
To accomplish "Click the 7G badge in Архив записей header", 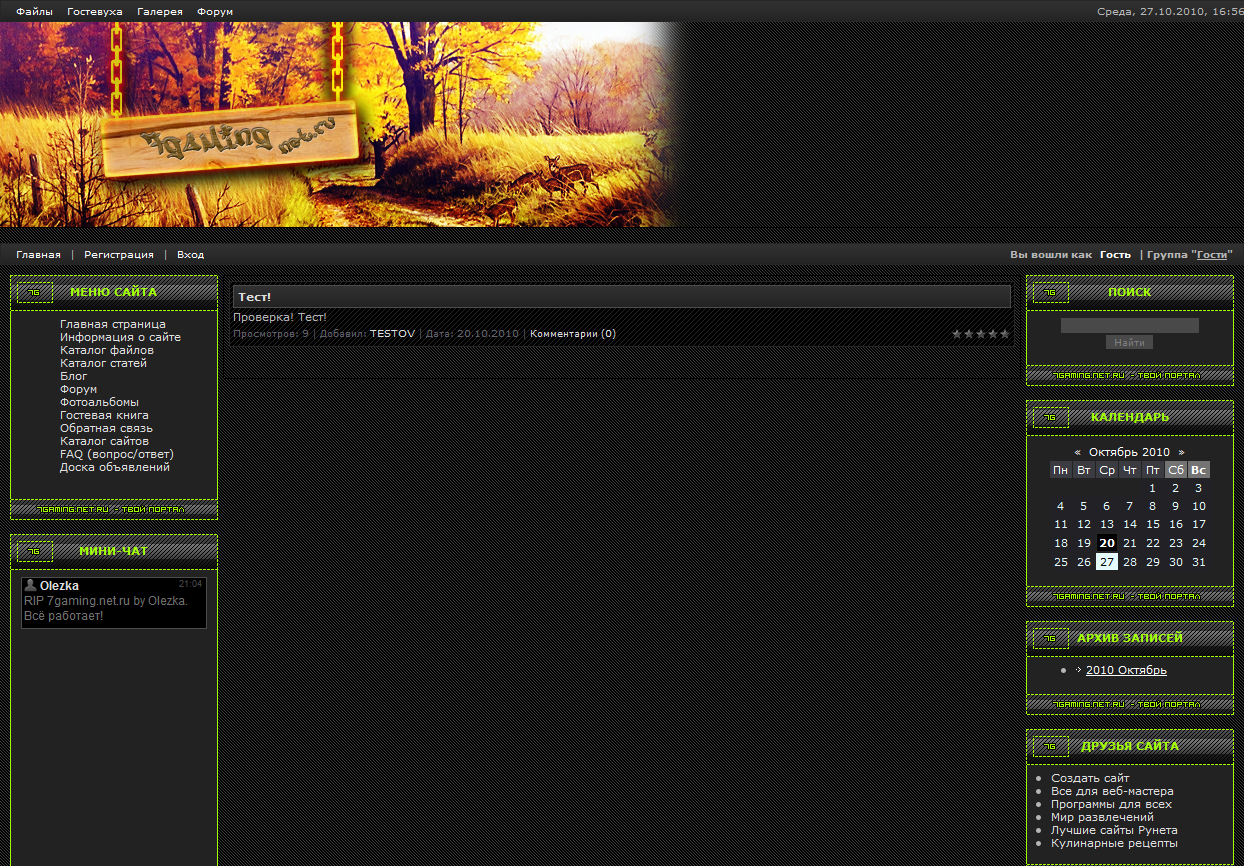I will [1051, 638].
